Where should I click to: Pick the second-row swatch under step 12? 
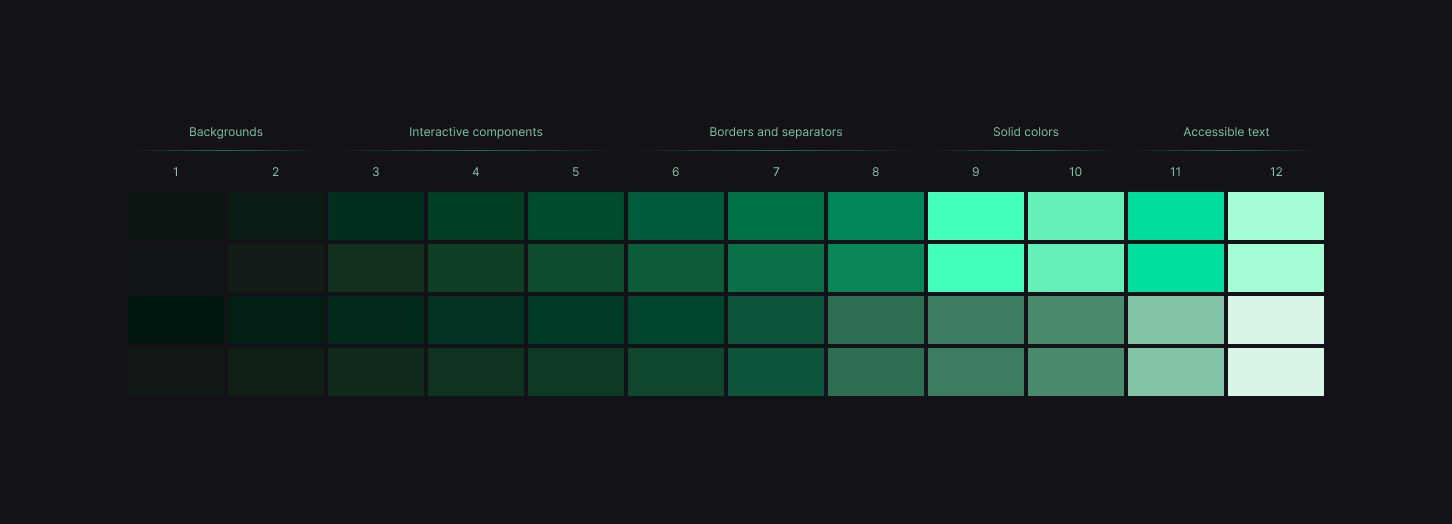[1276, 268]
